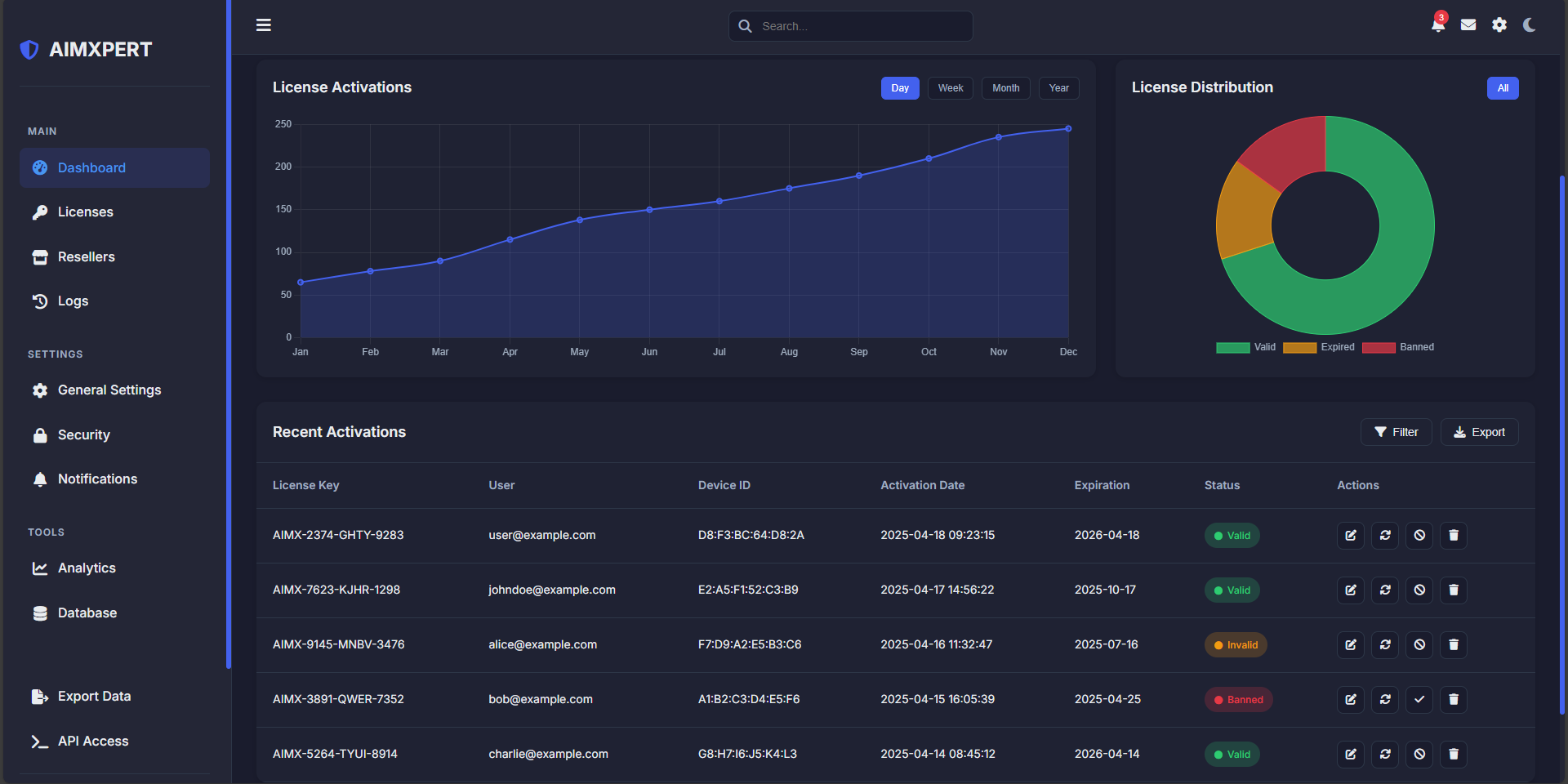Select the Year chart range
1568x784 pixels.
coord(1059,88)
